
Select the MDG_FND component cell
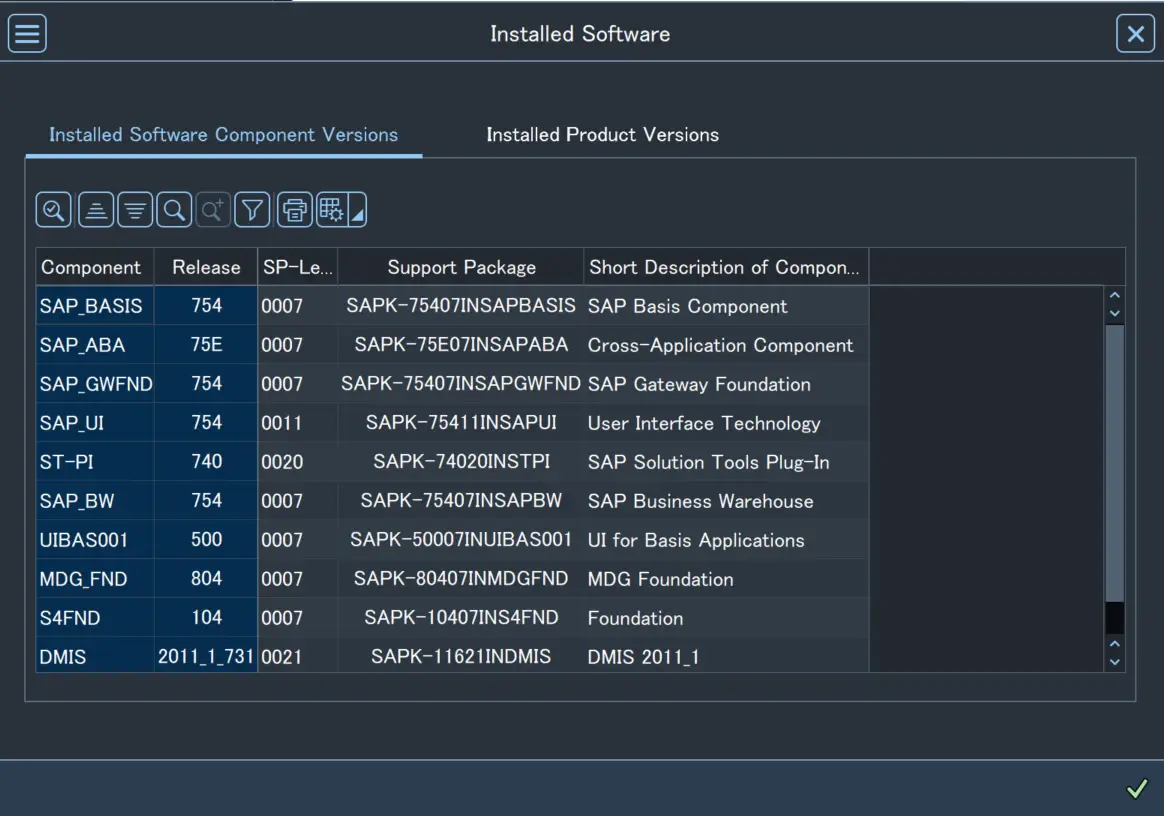coord(94,579)
